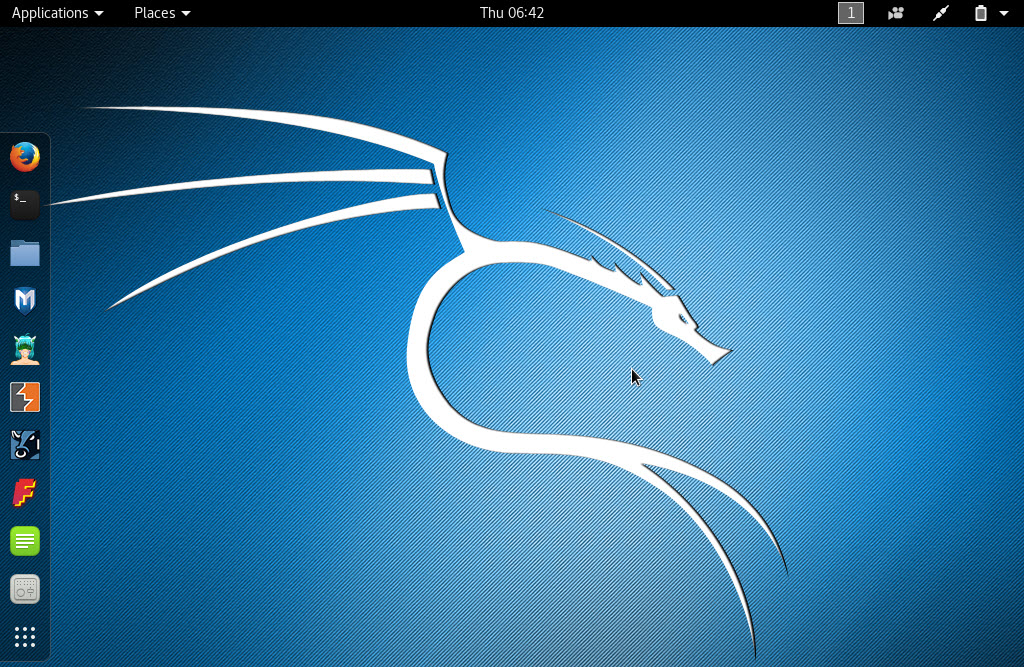
Task: Launch Firefox from the dock
Action: 25,157
